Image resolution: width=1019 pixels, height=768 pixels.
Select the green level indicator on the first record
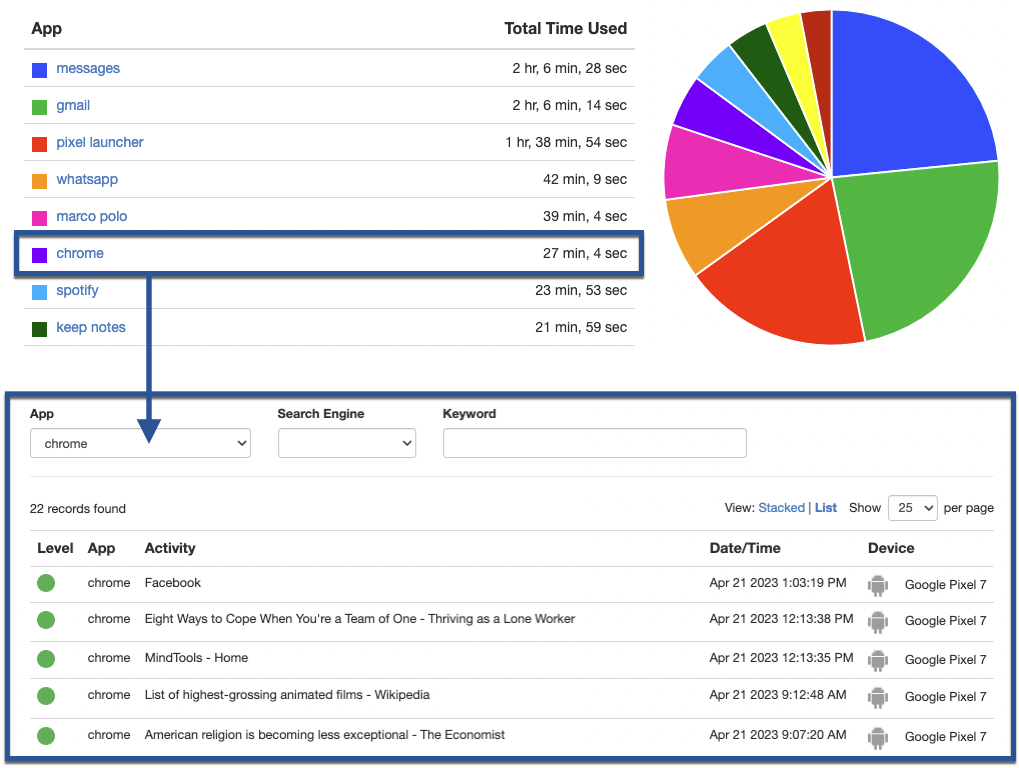point(45,582)
